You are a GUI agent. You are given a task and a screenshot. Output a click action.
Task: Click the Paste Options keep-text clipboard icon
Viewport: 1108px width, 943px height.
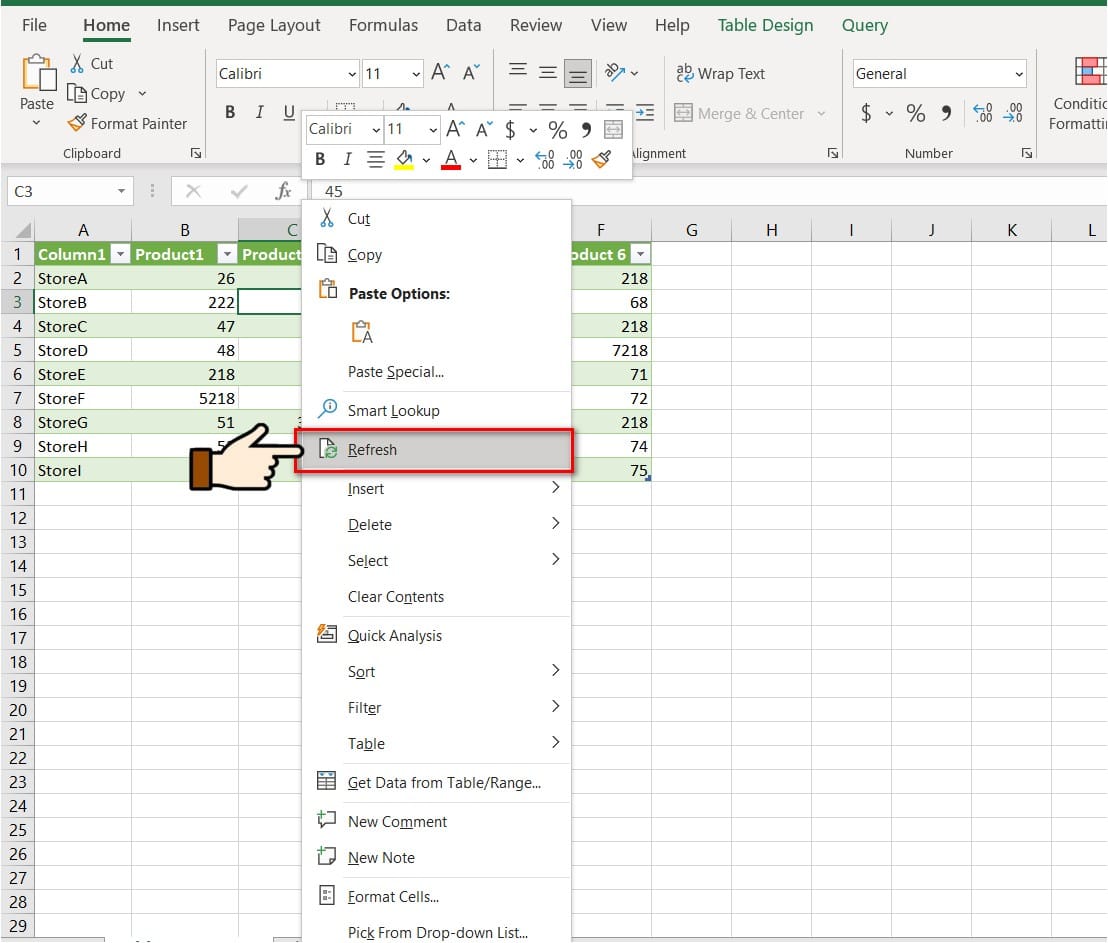[362, 332]
